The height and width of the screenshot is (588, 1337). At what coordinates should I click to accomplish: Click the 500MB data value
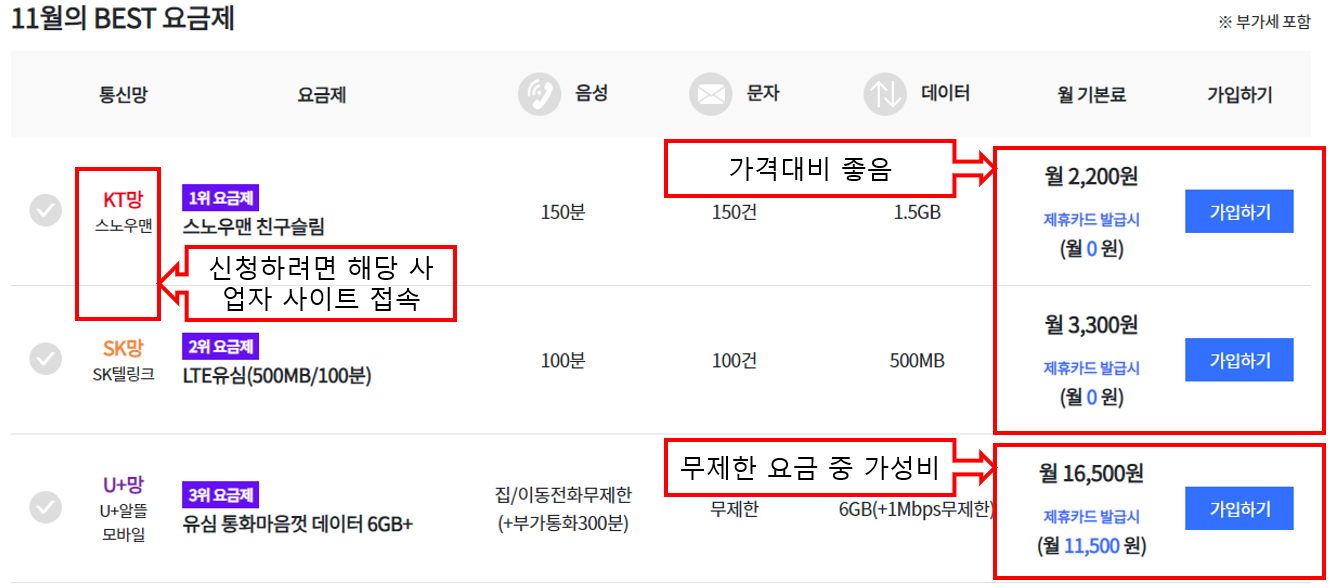917,360
